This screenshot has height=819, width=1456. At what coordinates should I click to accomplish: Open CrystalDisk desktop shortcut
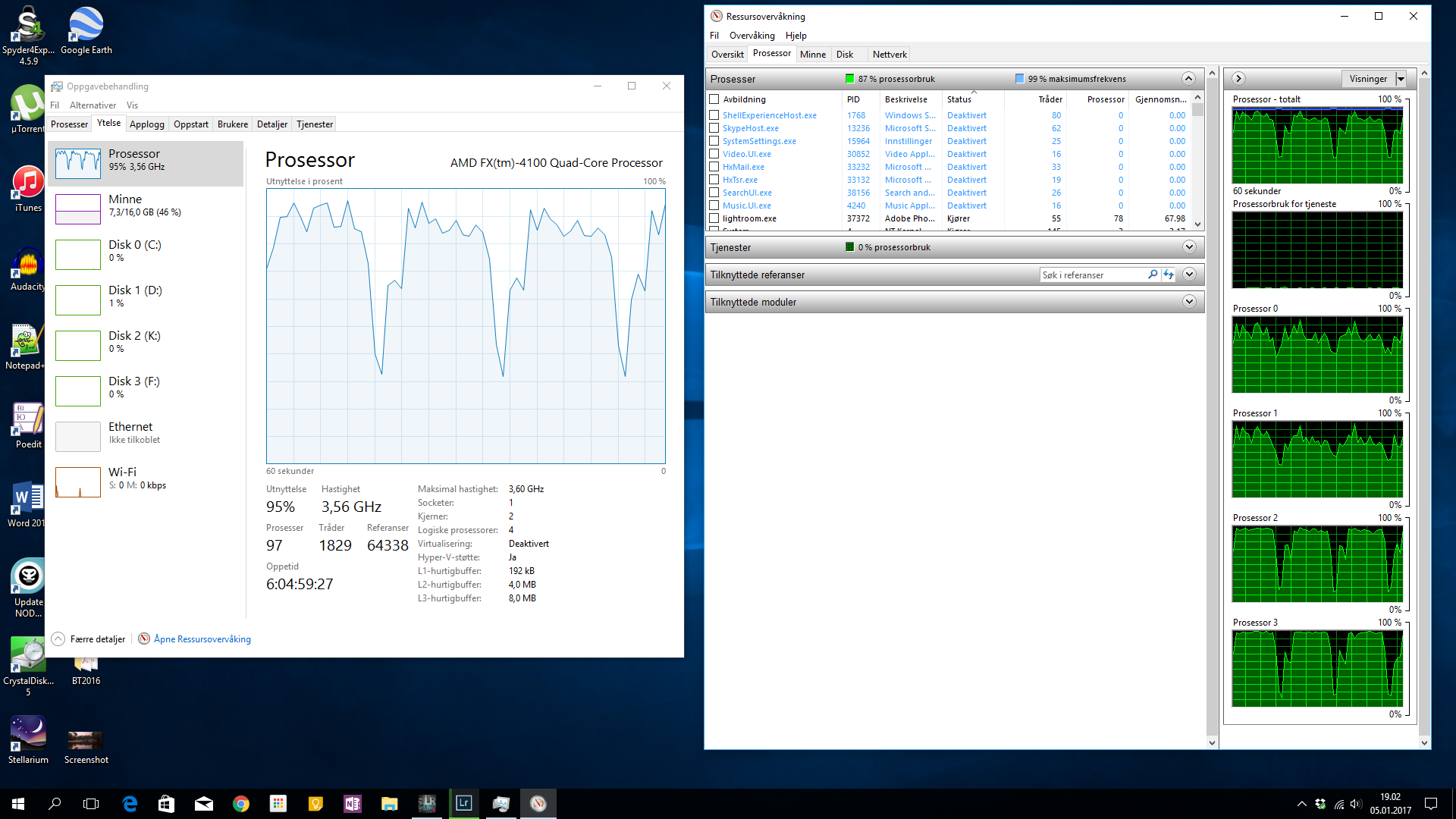click(28, 666)
